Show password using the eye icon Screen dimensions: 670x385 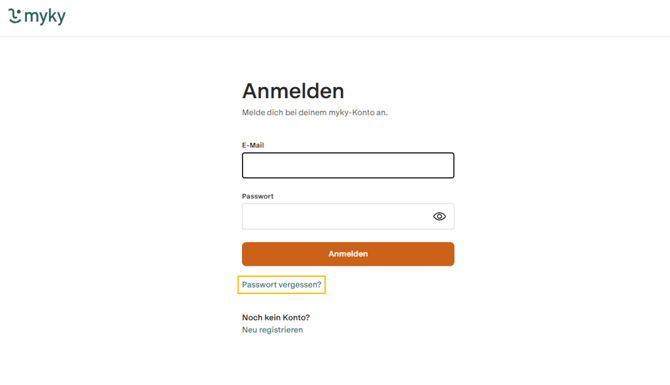point(439,216)
